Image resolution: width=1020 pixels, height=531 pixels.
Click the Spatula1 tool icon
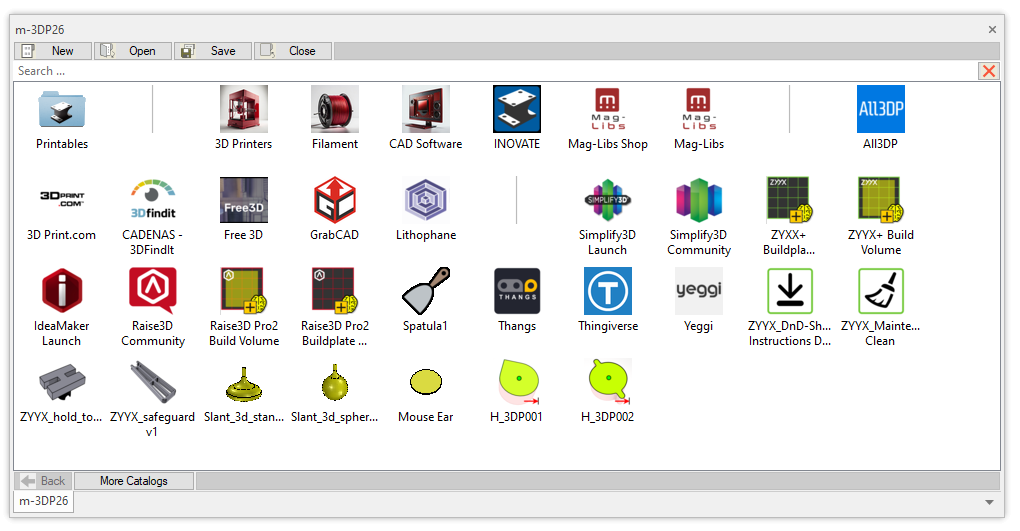pyautogui.click(x=425, y=292)
